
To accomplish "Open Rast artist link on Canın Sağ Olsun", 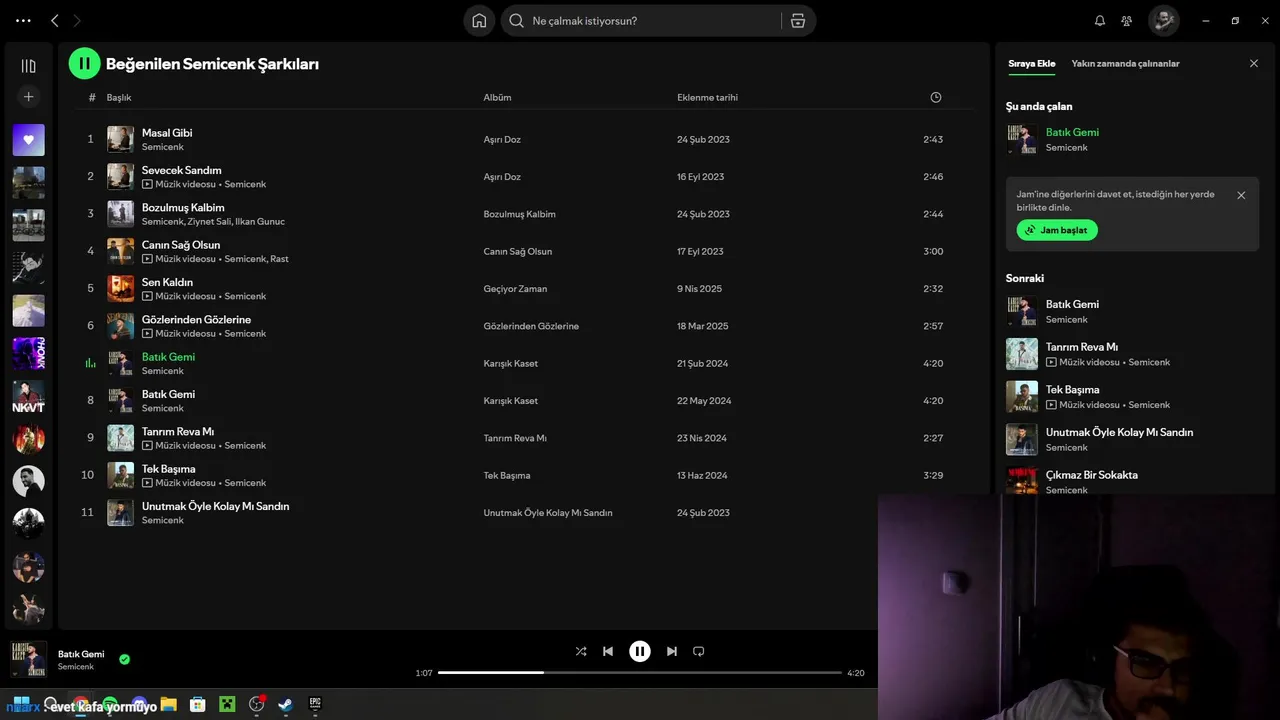I will coord(279,259).
